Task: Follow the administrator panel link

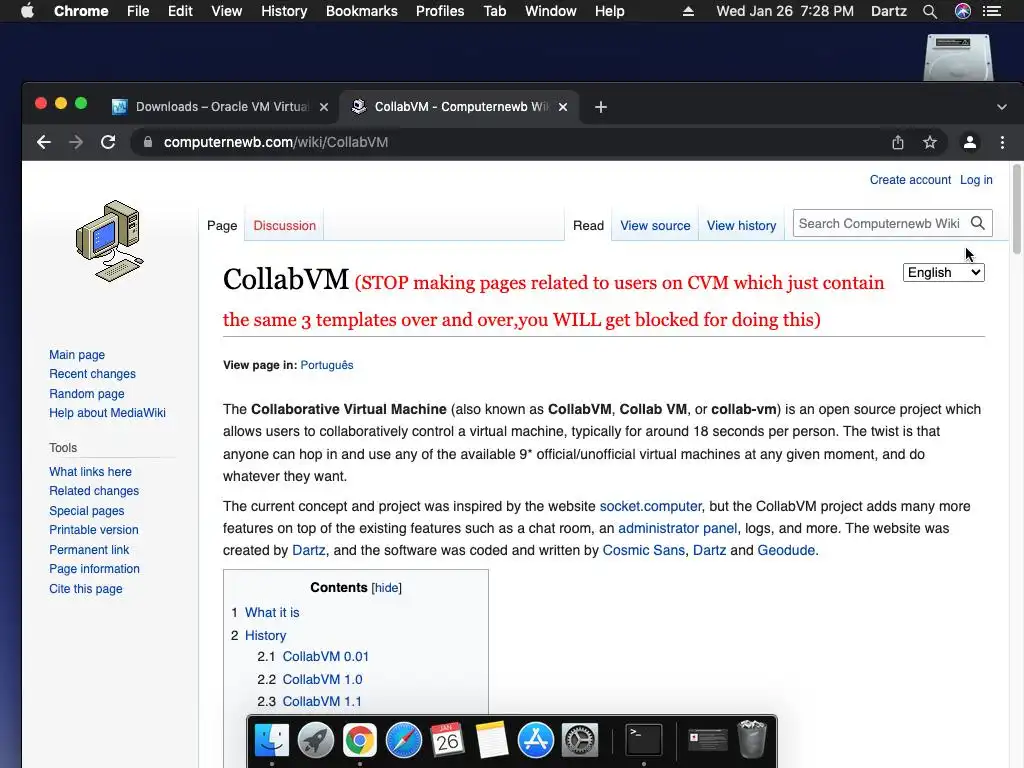Action: click(x=677, y=528)
